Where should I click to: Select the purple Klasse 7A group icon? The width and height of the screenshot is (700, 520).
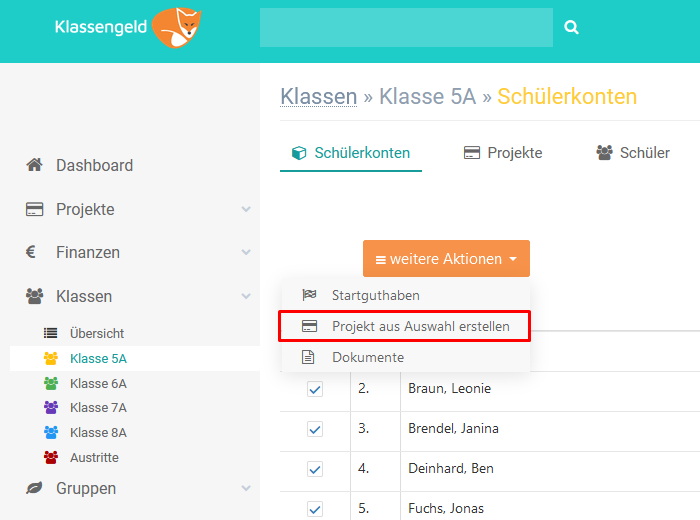coord(51,408)
